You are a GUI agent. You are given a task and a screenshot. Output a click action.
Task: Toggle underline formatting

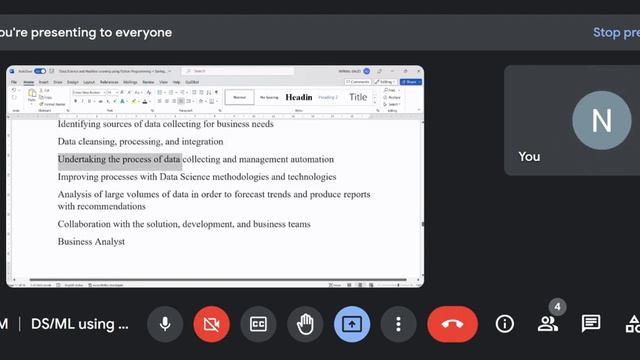click(89, 101)
